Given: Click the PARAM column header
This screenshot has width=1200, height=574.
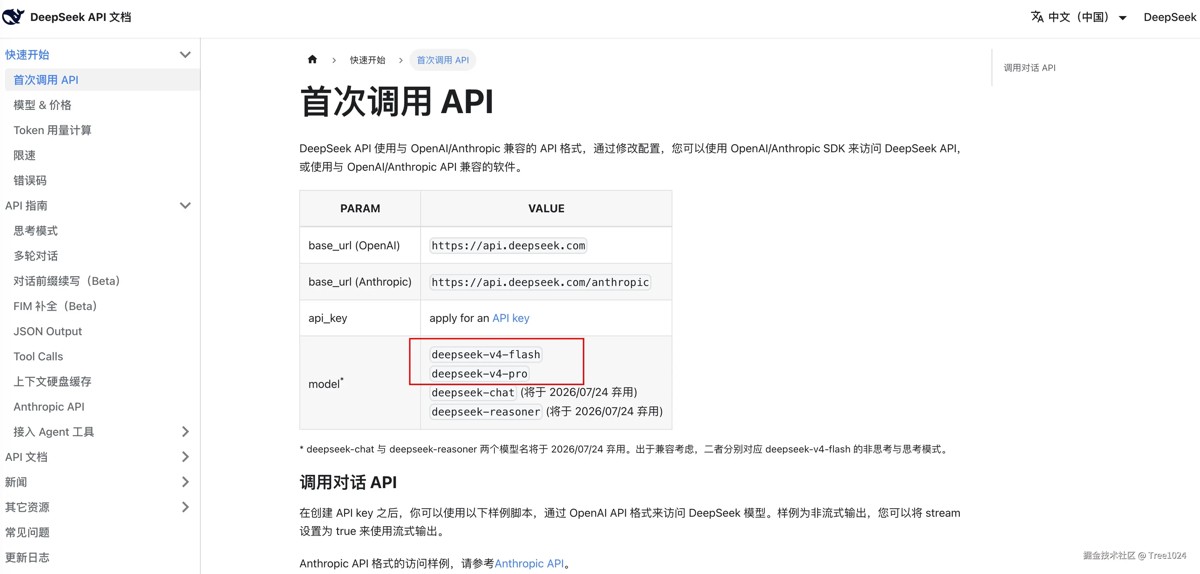Looking at the screenshot, I should [360, 208].
